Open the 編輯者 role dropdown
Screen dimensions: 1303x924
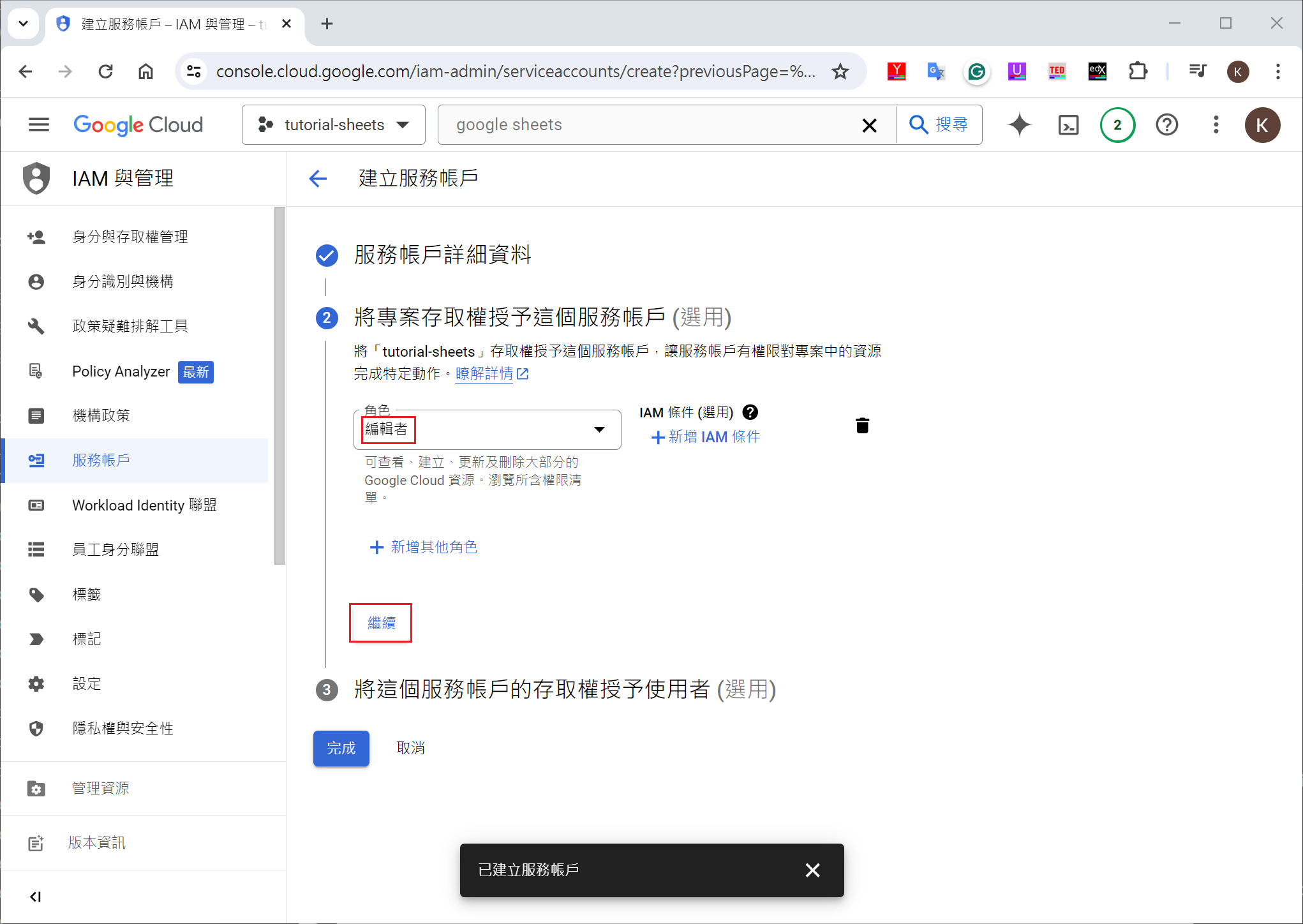pyautogui.click(x=487, y=429)
